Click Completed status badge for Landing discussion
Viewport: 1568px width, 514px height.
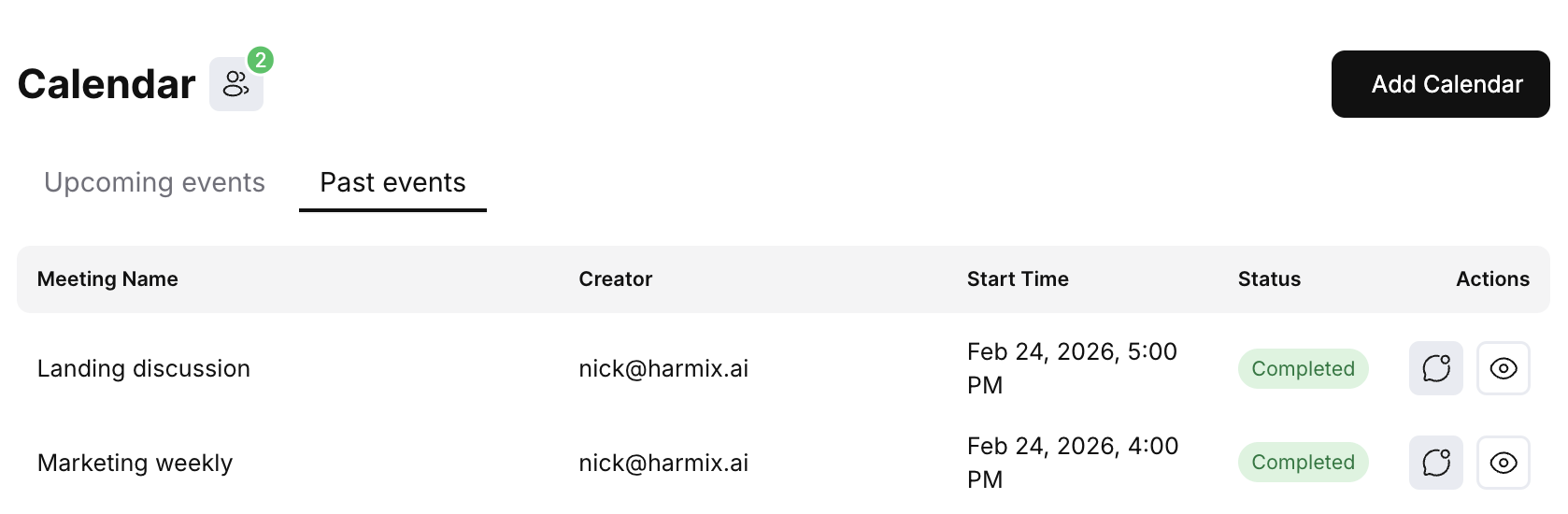1303,369
